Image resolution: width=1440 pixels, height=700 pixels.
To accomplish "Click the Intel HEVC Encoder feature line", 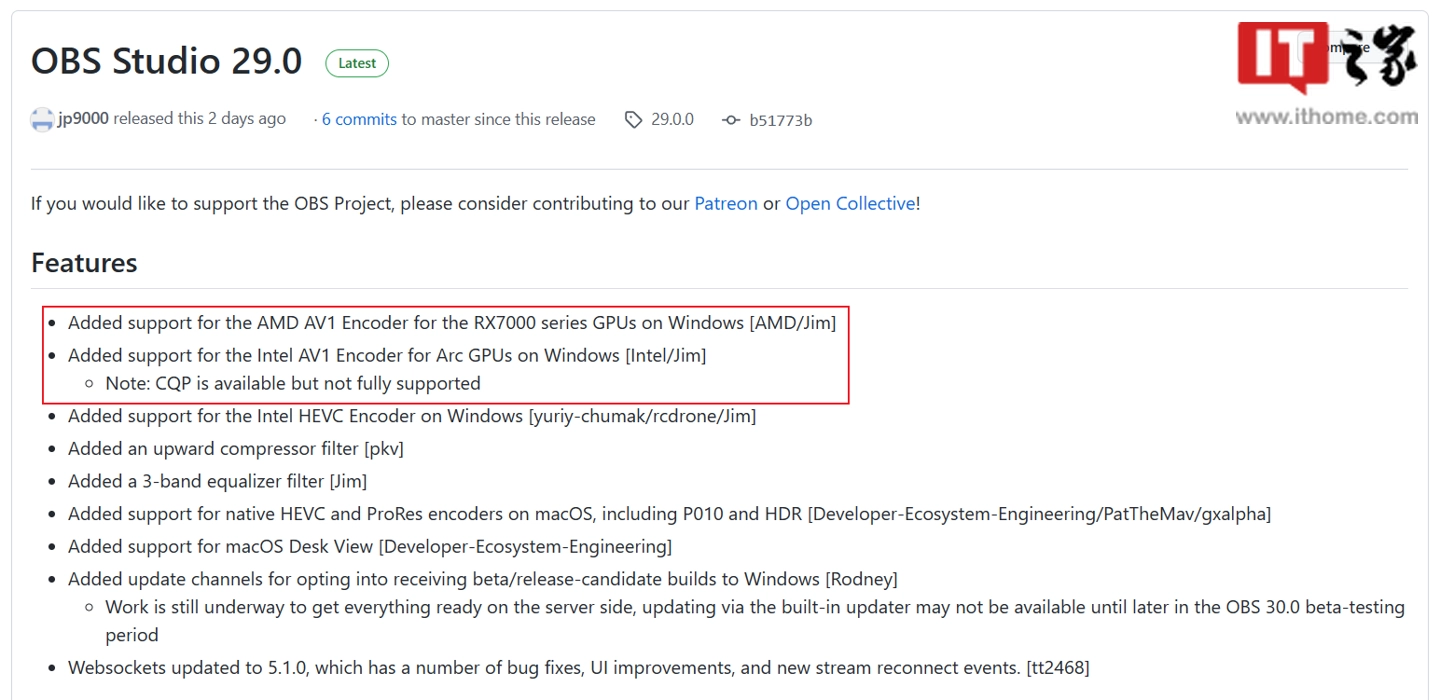I will point(411,416).
